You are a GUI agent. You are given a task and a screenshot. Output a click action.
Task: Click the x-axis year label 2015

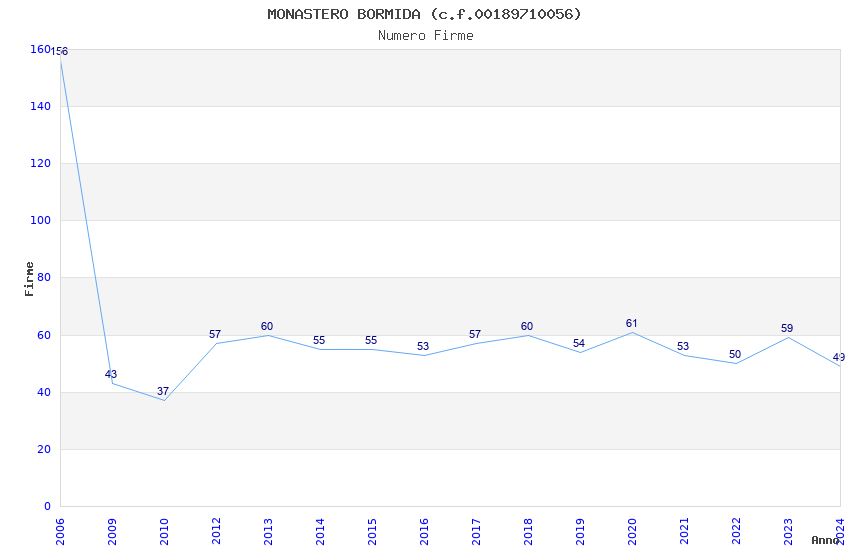click(x=372, y=531)
